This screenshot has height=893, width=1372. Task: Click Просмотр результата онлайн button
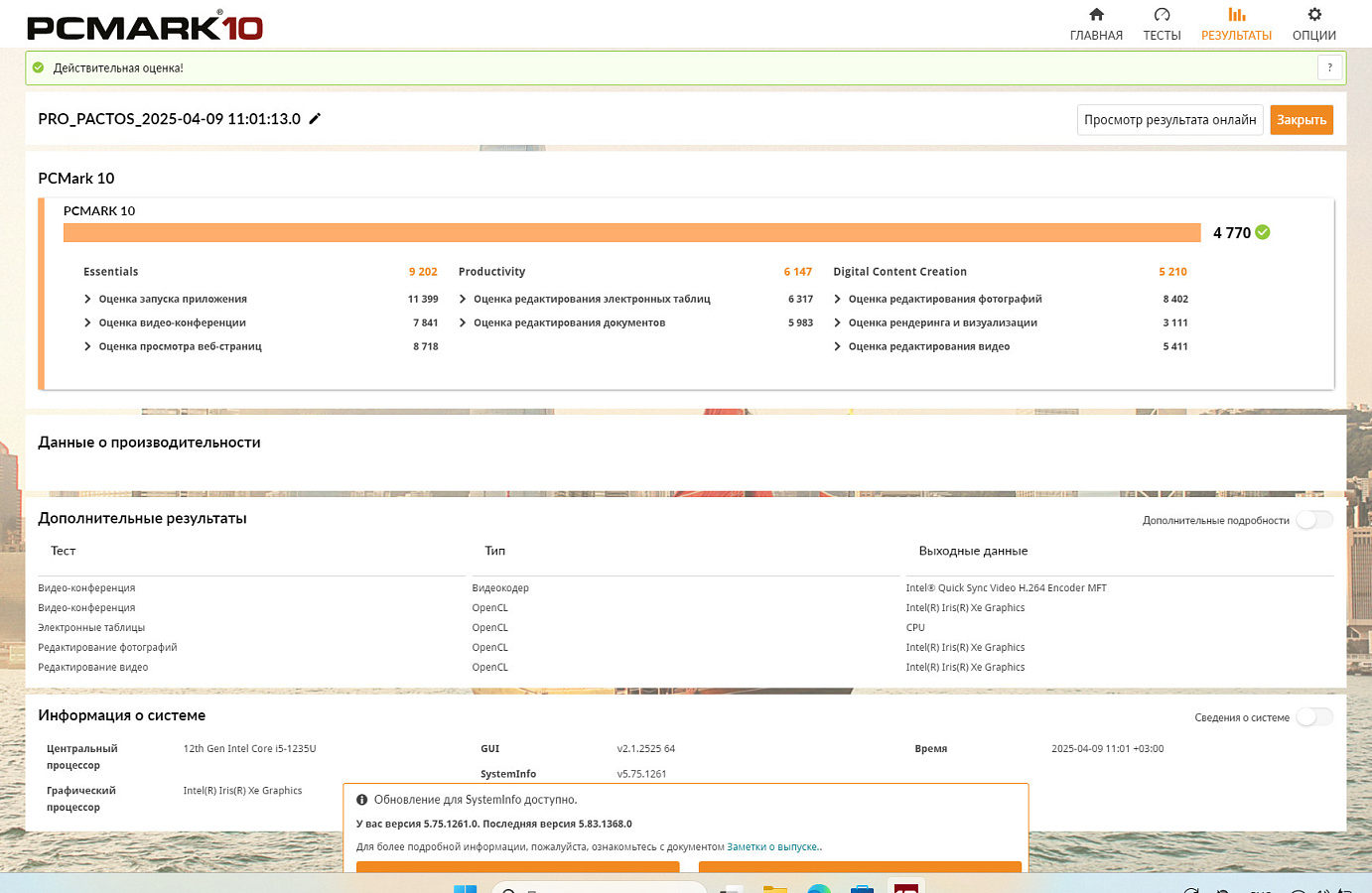pyautogui.click(x=1170, y=120)
